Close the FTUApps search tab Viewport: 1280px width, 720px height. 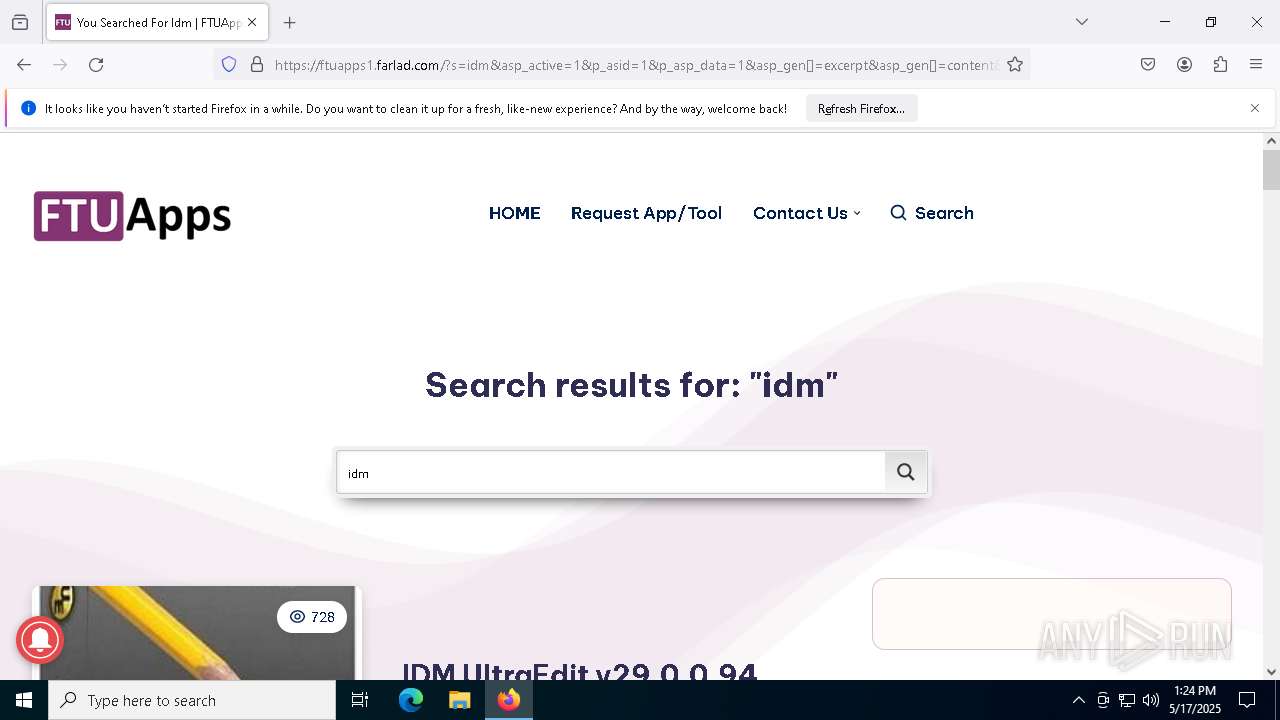point(252,22)
